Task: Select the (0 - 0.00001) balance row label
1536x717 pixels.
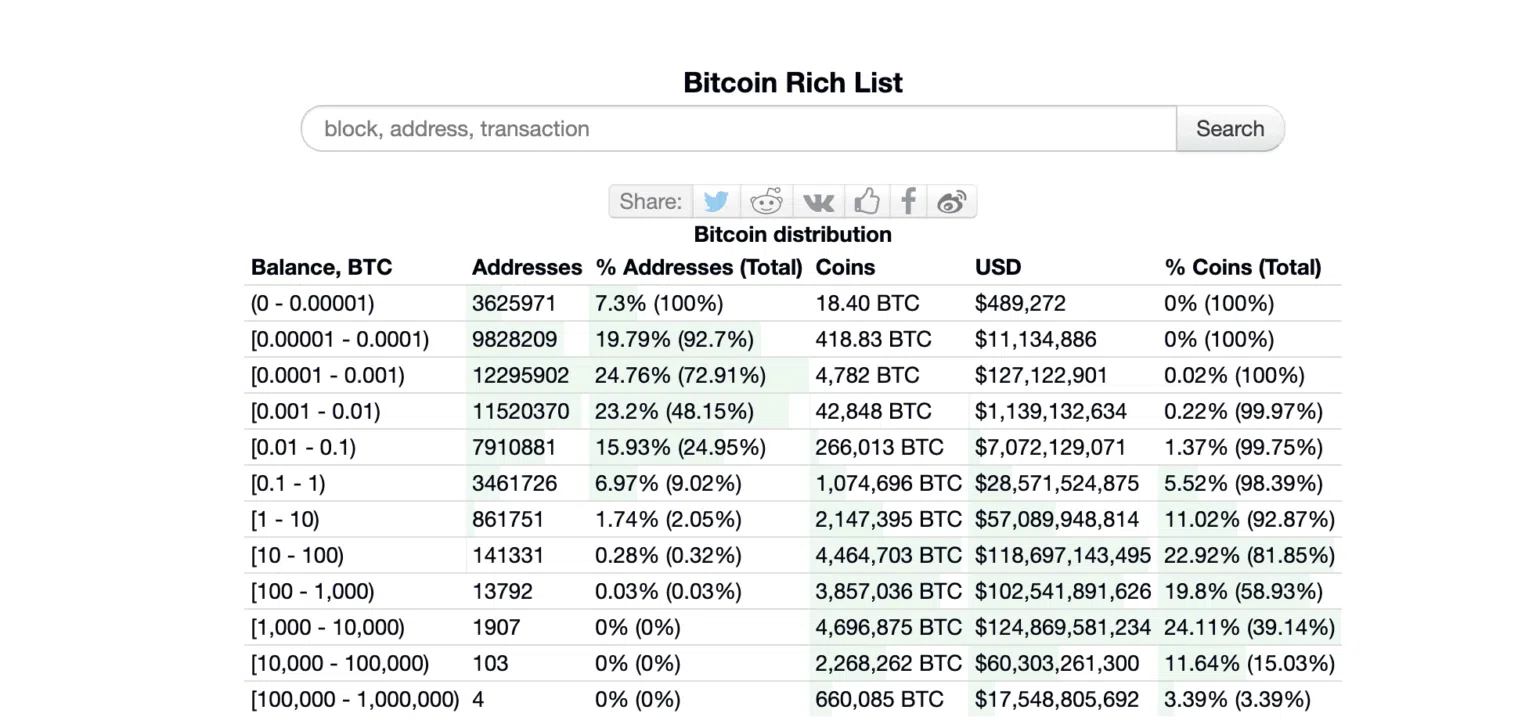Action: (x=313, y=303)
